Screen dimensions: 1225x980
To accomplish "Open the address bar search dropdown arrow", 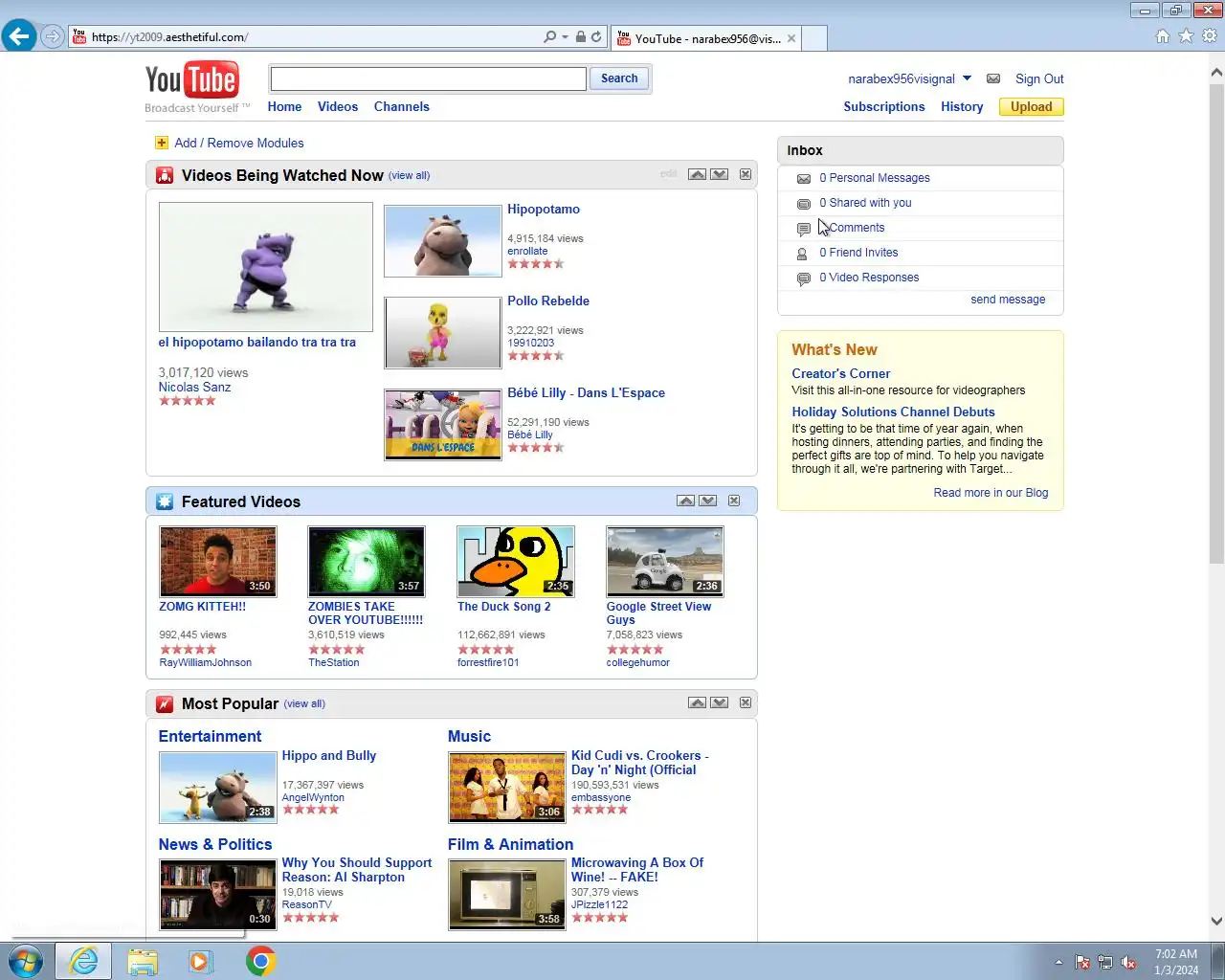I will [x=566, y=37].
